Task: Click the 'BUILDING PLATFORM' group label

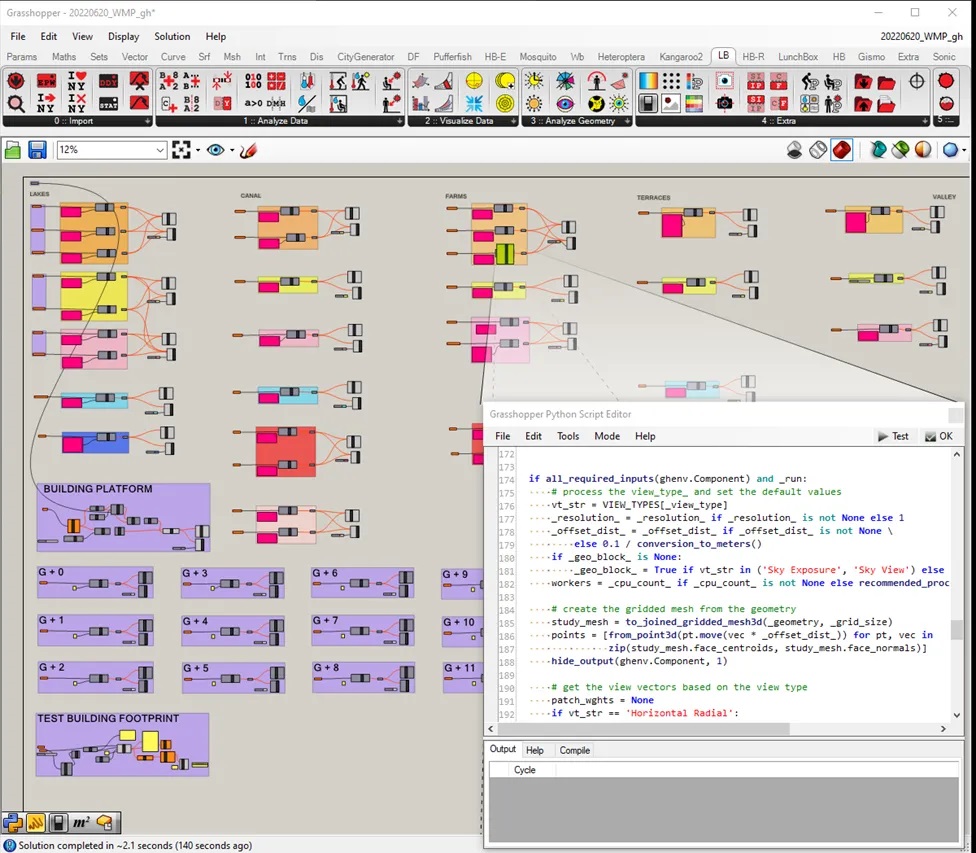Action: 98,489
